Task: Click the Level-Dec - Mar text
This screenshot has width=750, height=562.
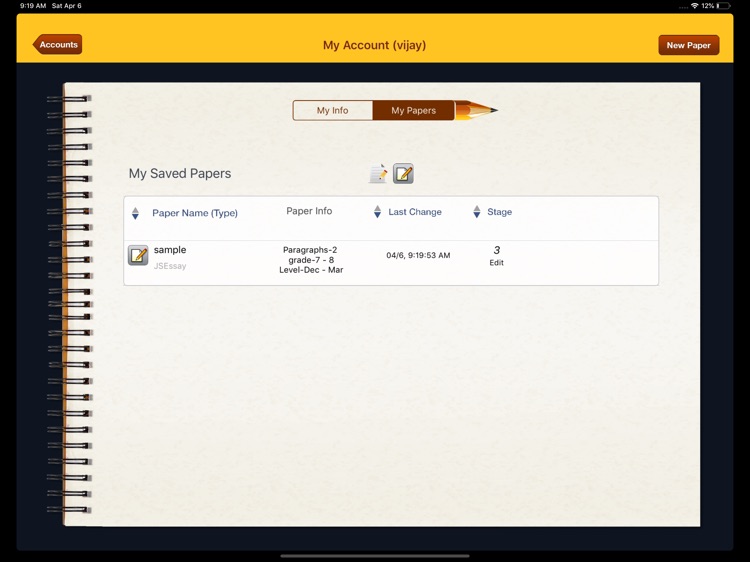Action: point(311,270)
